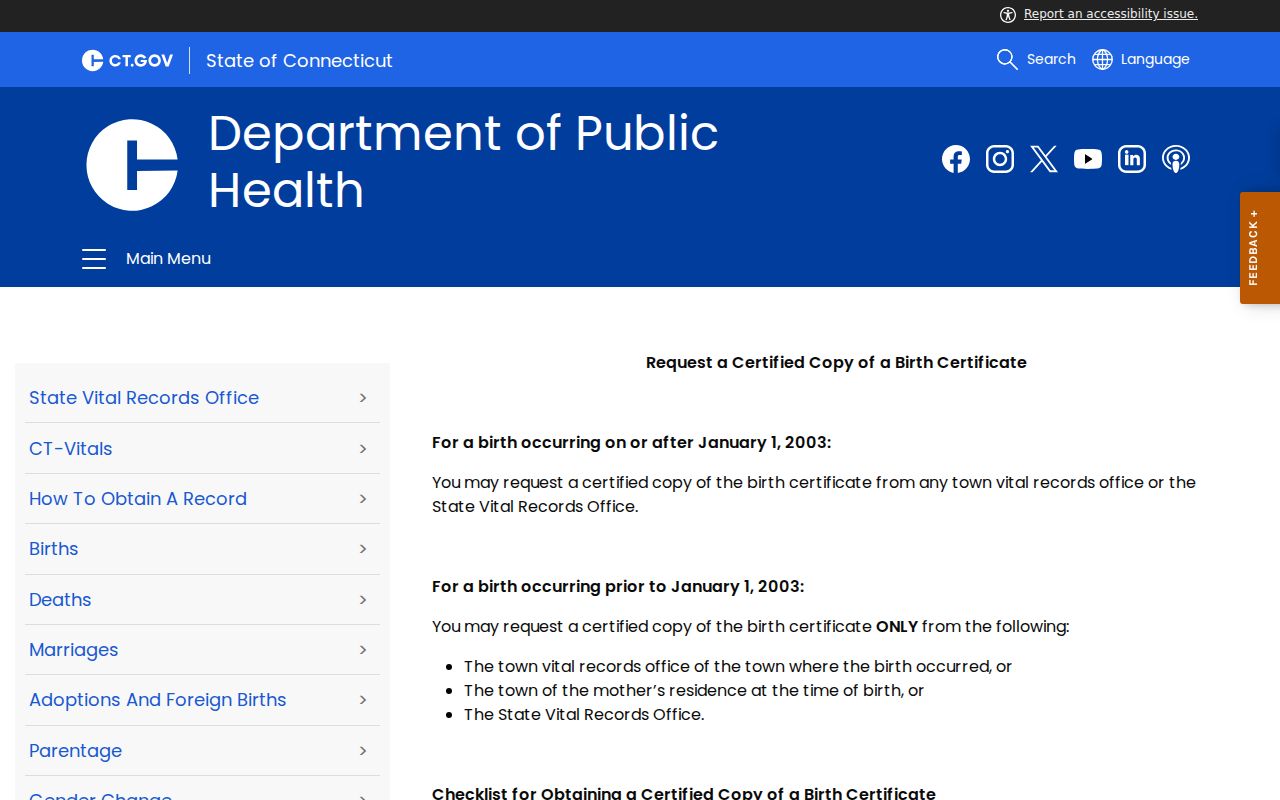Open the Feedback side tab

tap(1260, 248)
